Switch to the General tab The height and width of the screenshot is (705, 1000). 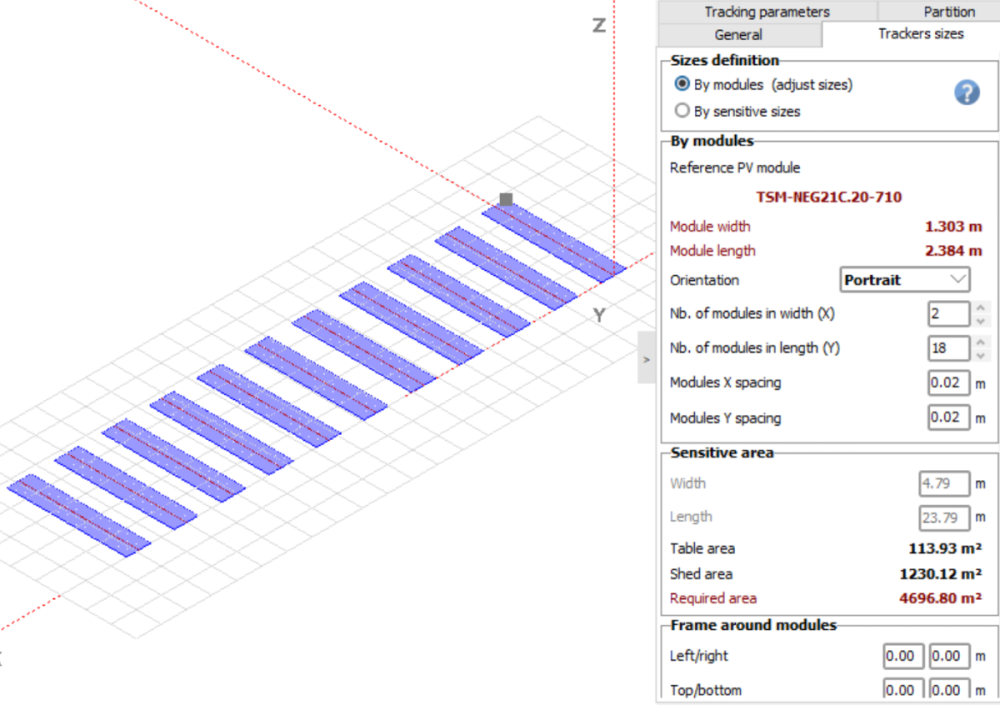click(738, 34)
